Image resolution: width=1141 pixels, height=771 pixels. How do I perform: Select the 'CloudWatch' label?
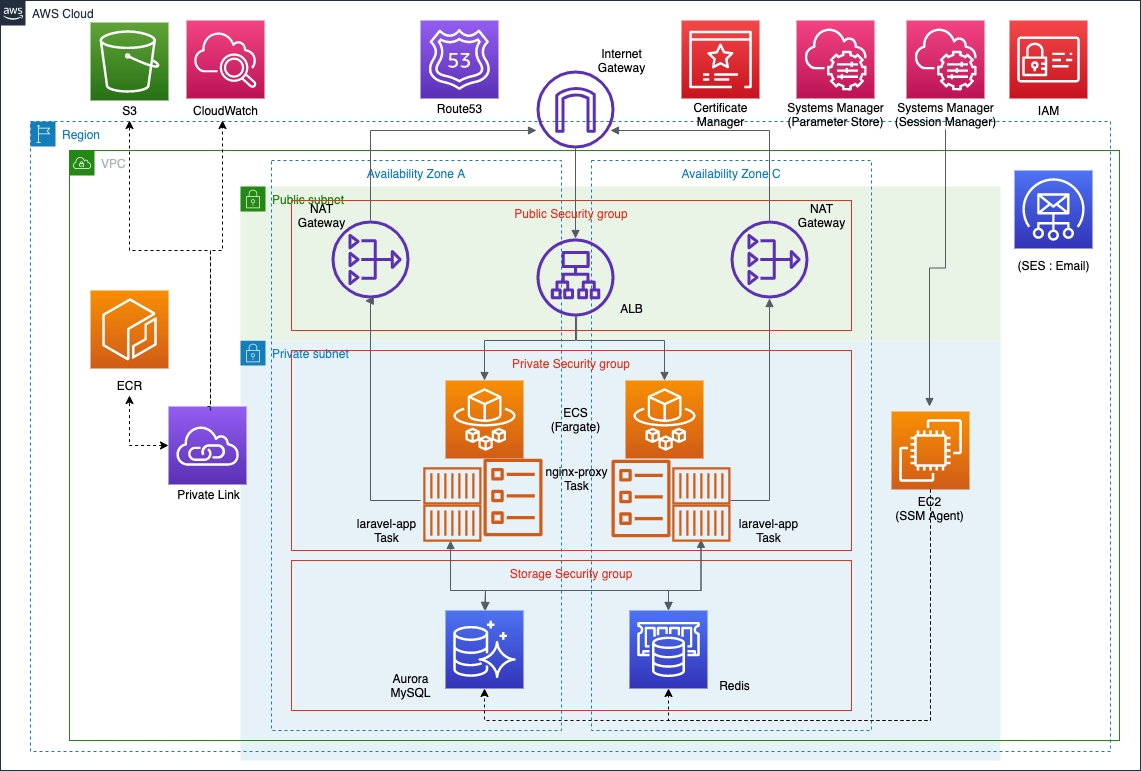[x=225, y=111]
